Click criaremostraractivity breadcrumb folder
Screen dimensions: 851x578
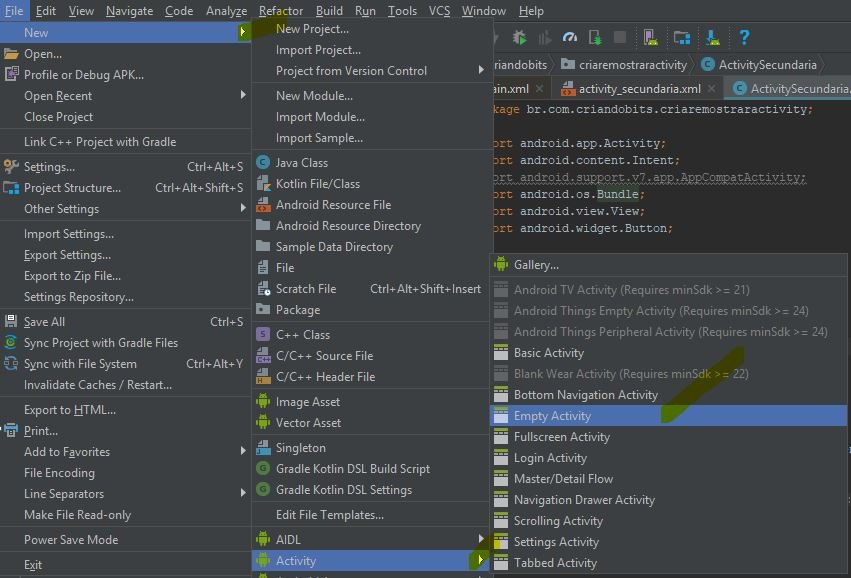point(624,65)
